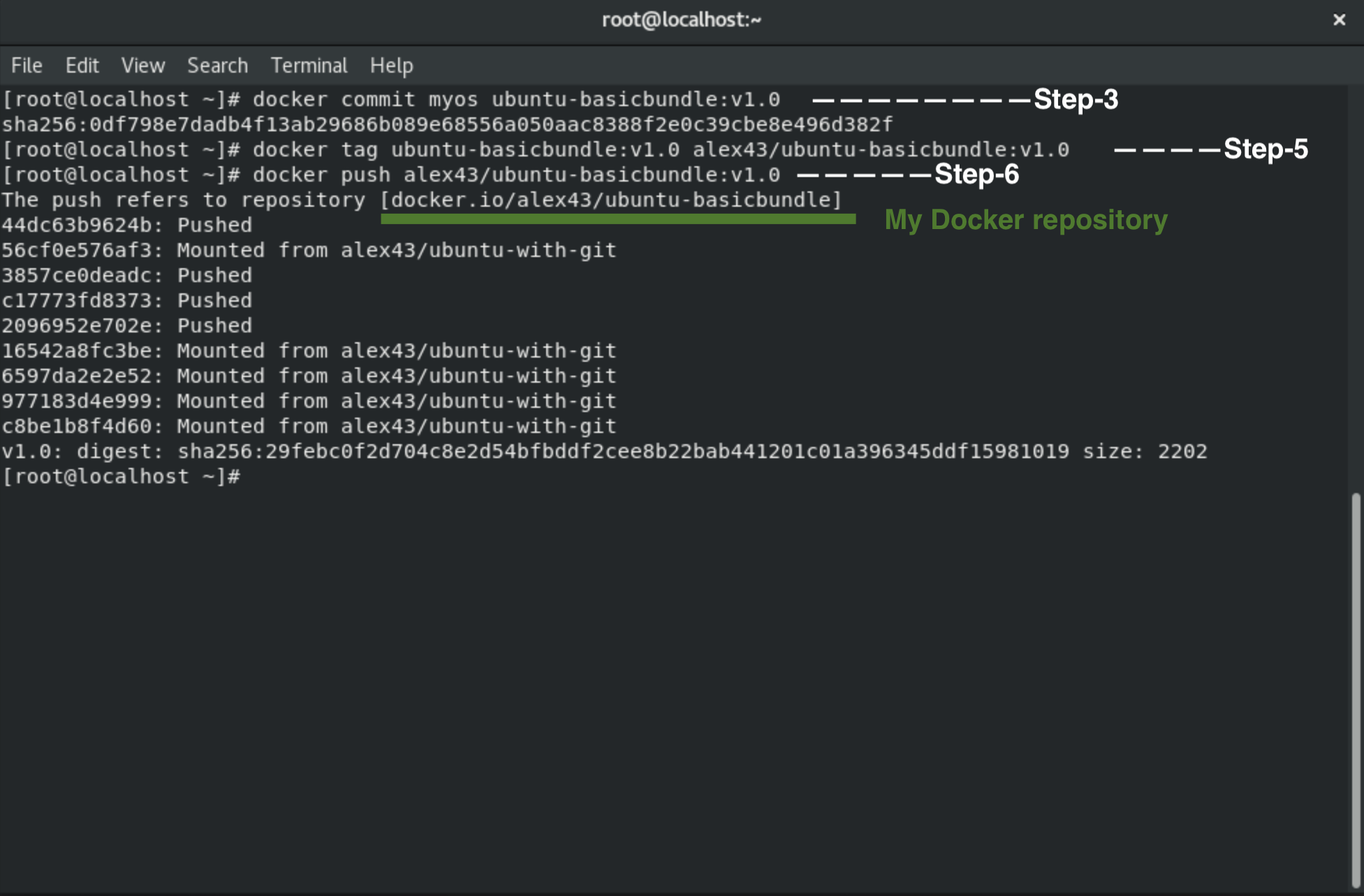Click the docker push command line
The width and height of the screenshot is (1364, 896).
click(x=515, y=175)
